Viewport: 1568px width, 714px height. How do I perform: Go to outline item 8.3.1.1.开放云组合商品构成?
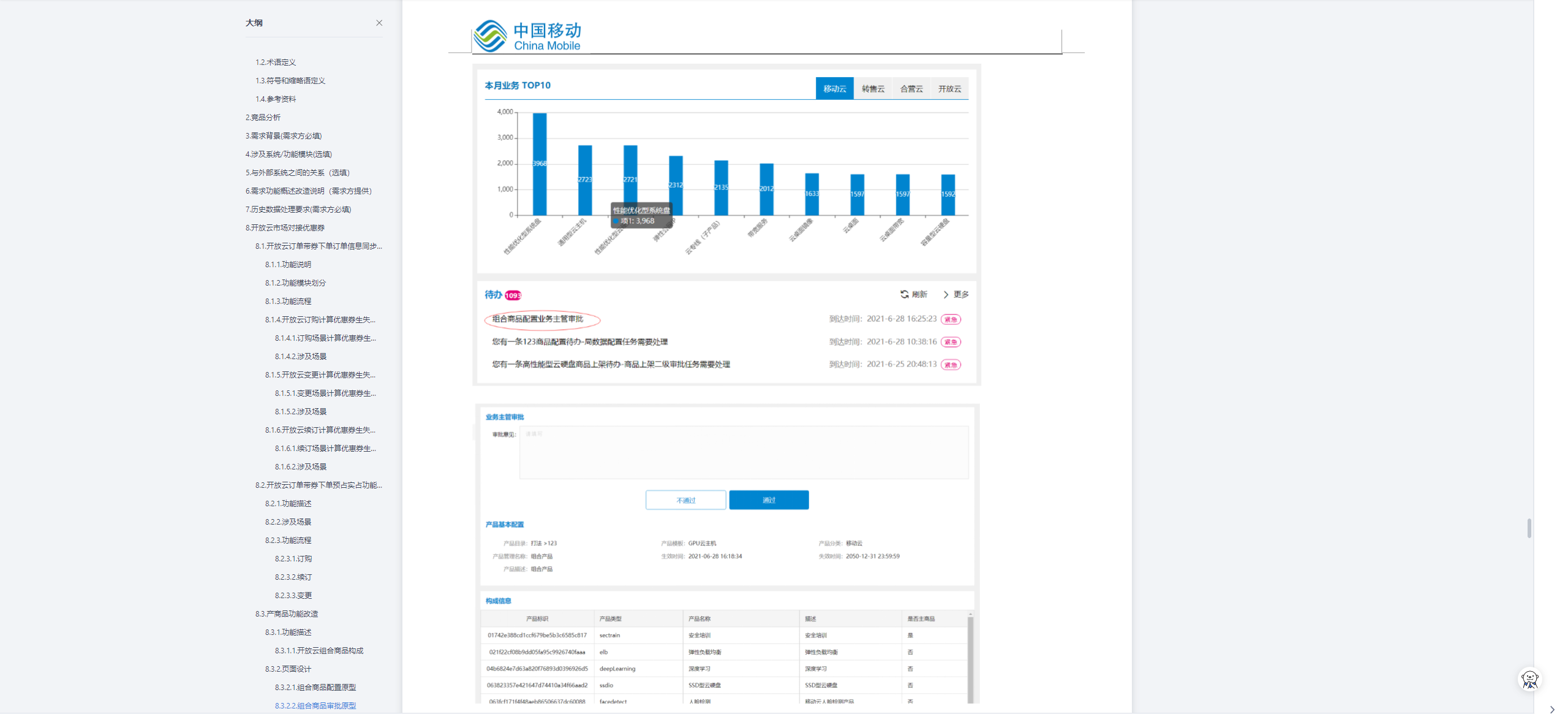pyautogui.click(x=319, y=650)
